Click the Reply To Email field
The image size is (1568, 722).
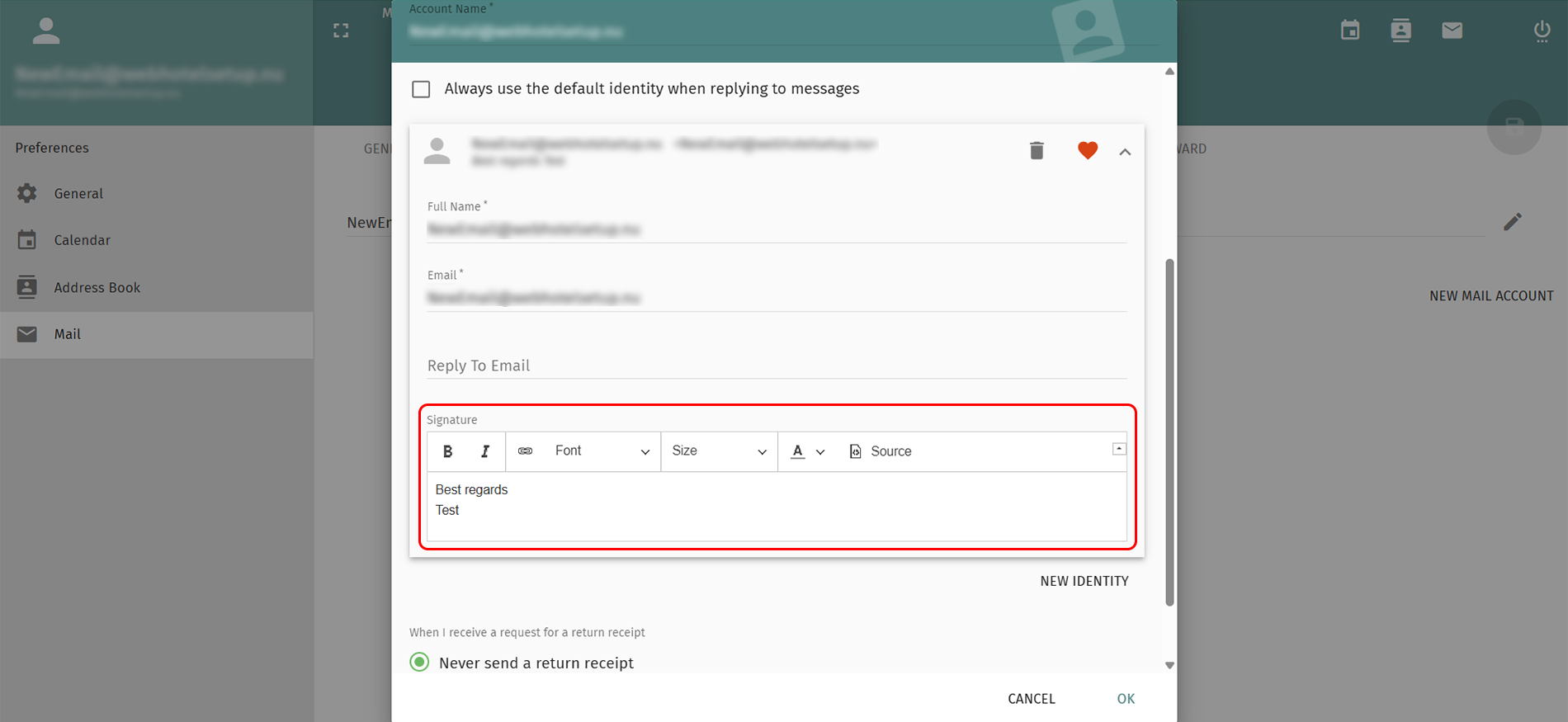(776, 366)
